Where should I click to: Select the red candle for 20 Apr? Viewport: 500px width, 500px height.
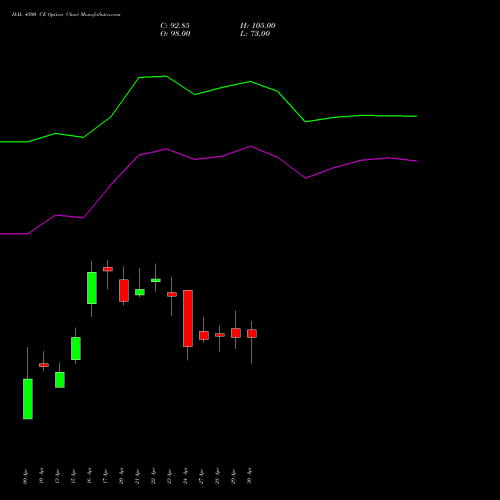124,291
